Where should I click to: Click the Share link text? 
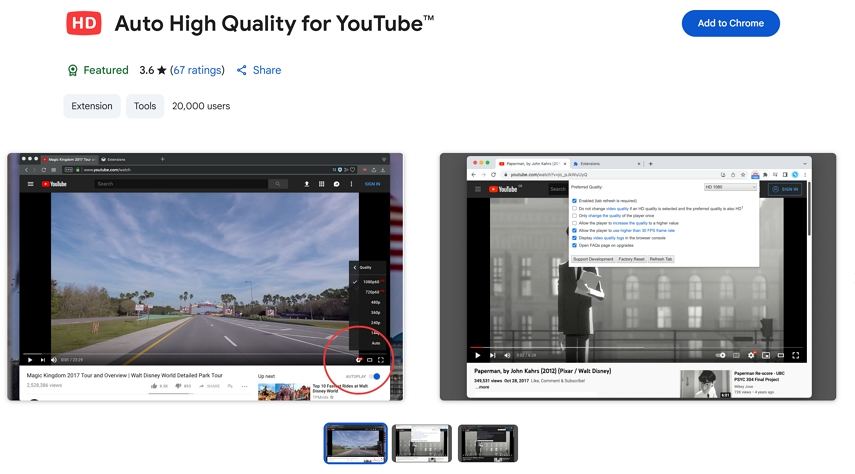(267, 70)
